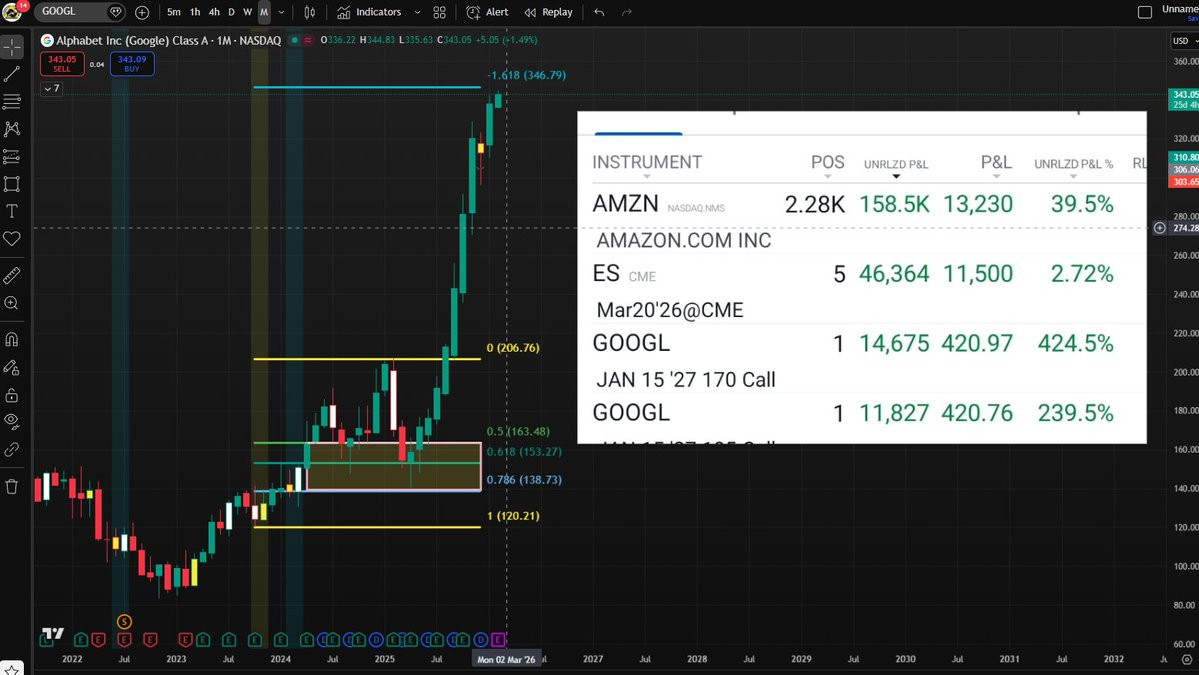Click the 1 (120.21) Fibonacci level label
Image resolution: width=1199 pixels, height=675 pixels.
[x=513, y=516]
